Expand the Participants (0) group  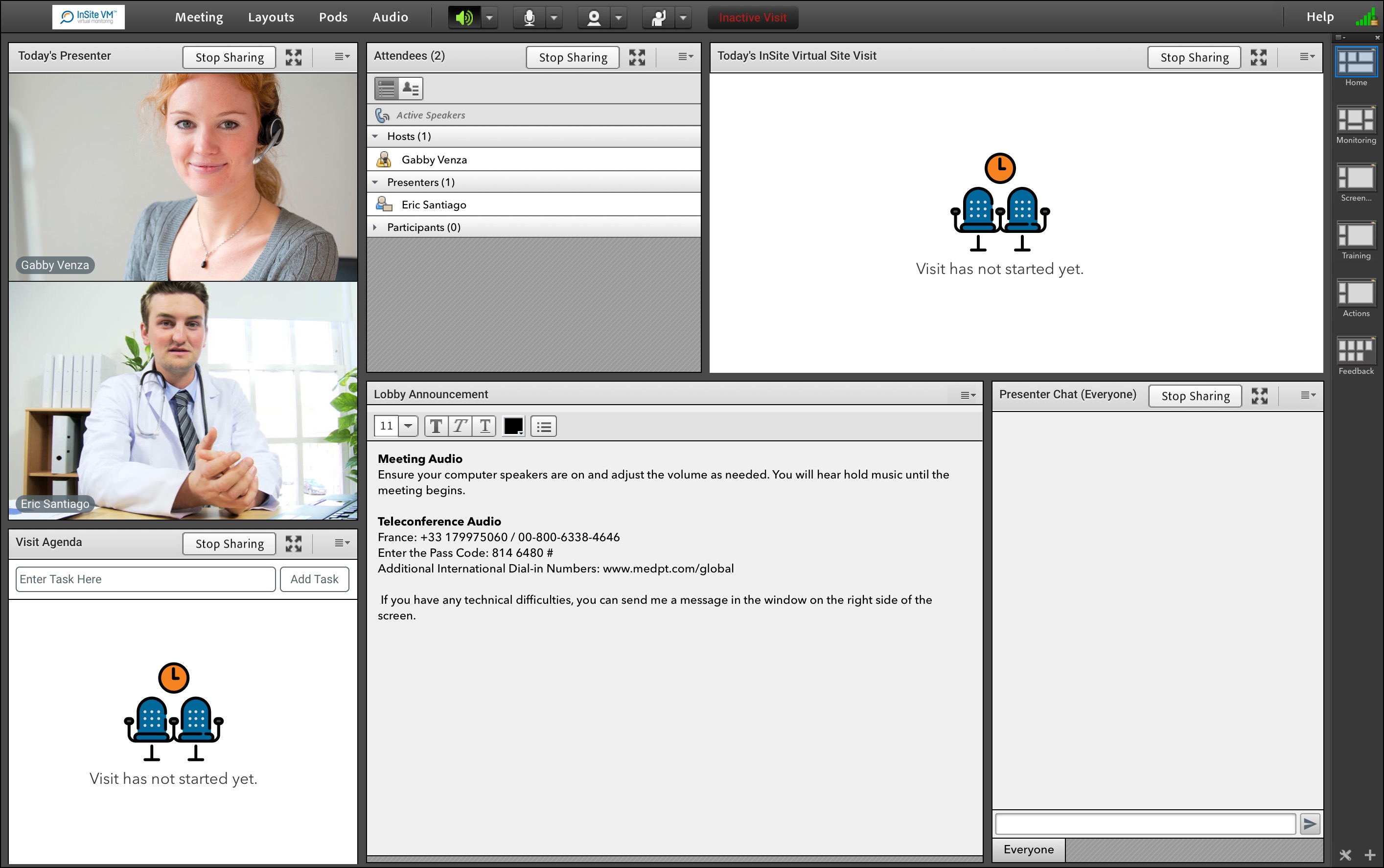[375, 228]
